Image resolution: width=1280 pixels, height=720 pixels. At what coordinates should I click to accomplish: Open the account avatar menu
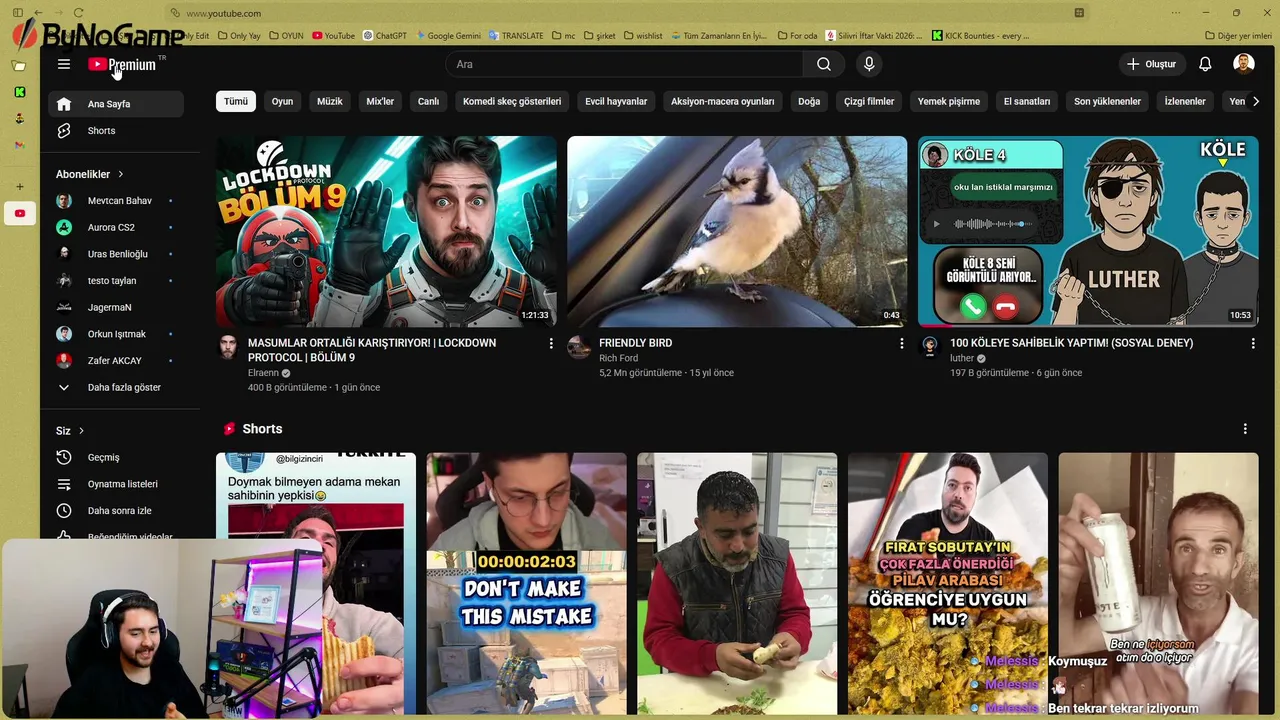click(1244, 64)
